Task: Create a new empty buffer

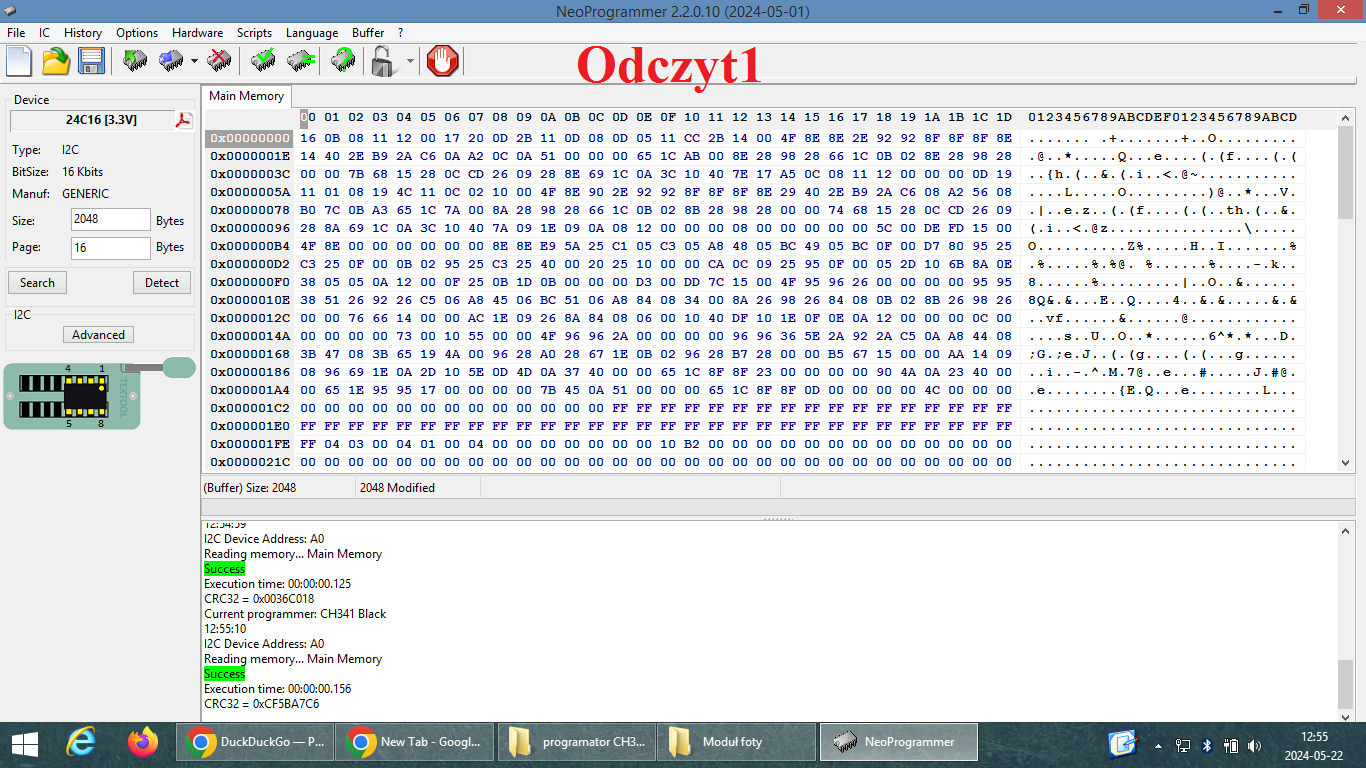Action: click(18, 61)
